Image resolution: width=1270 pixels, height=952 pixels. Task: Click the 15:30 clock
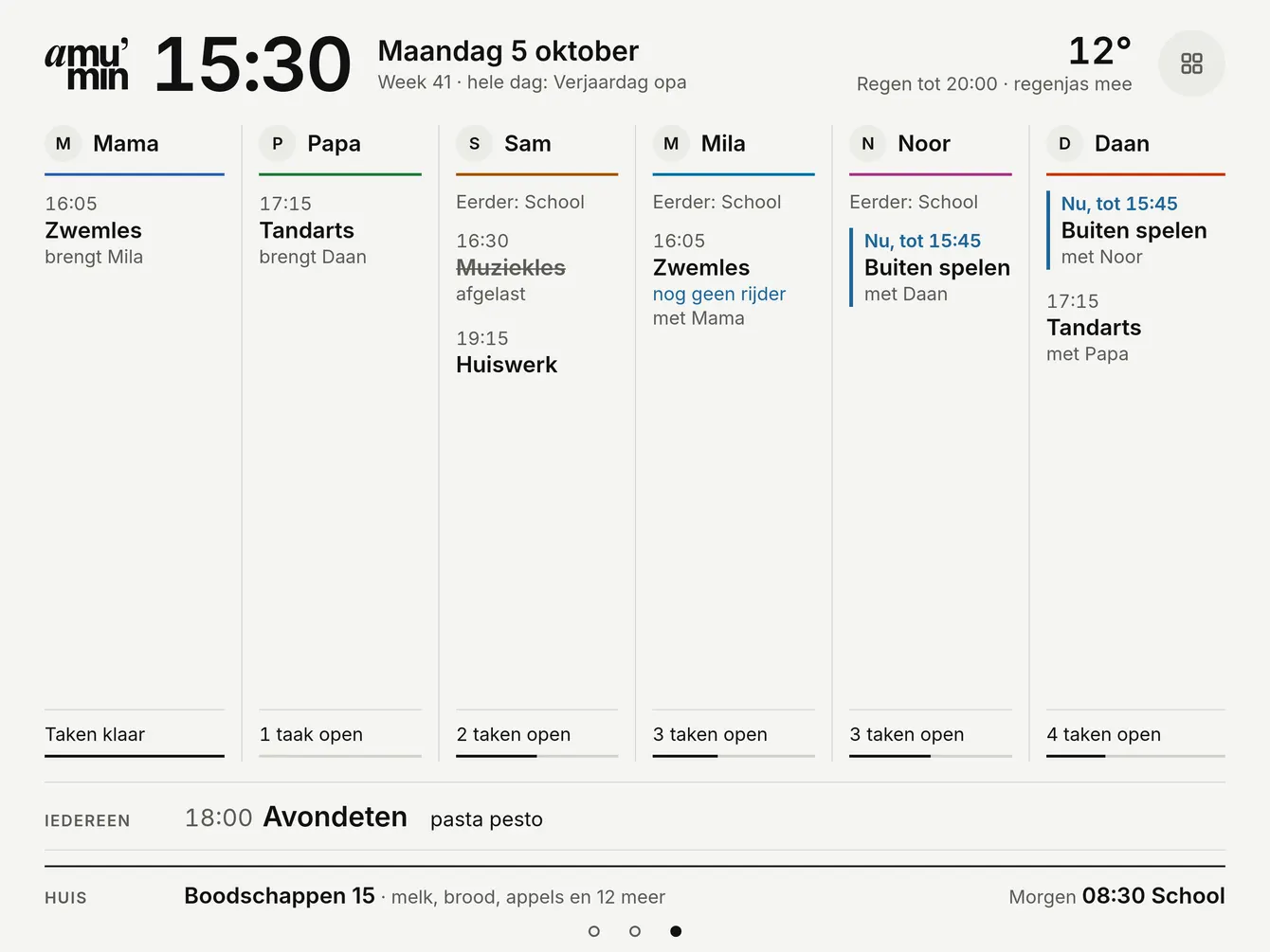252,64
